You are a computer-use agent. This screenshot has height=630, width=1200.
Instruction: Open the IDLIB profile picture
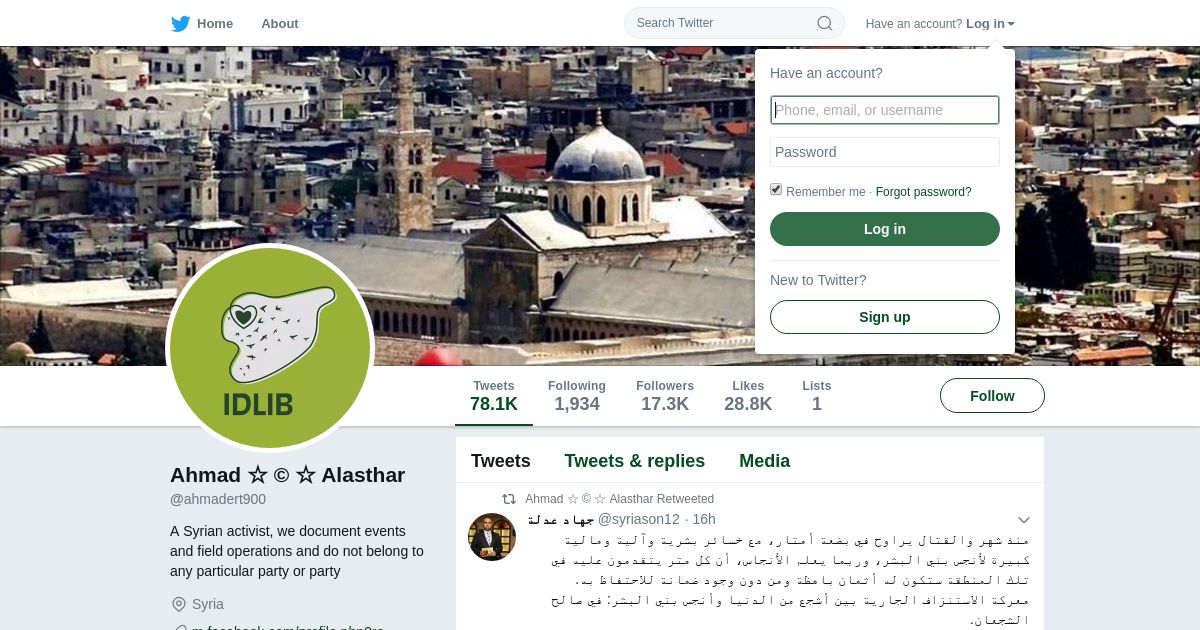coord(270,348)
